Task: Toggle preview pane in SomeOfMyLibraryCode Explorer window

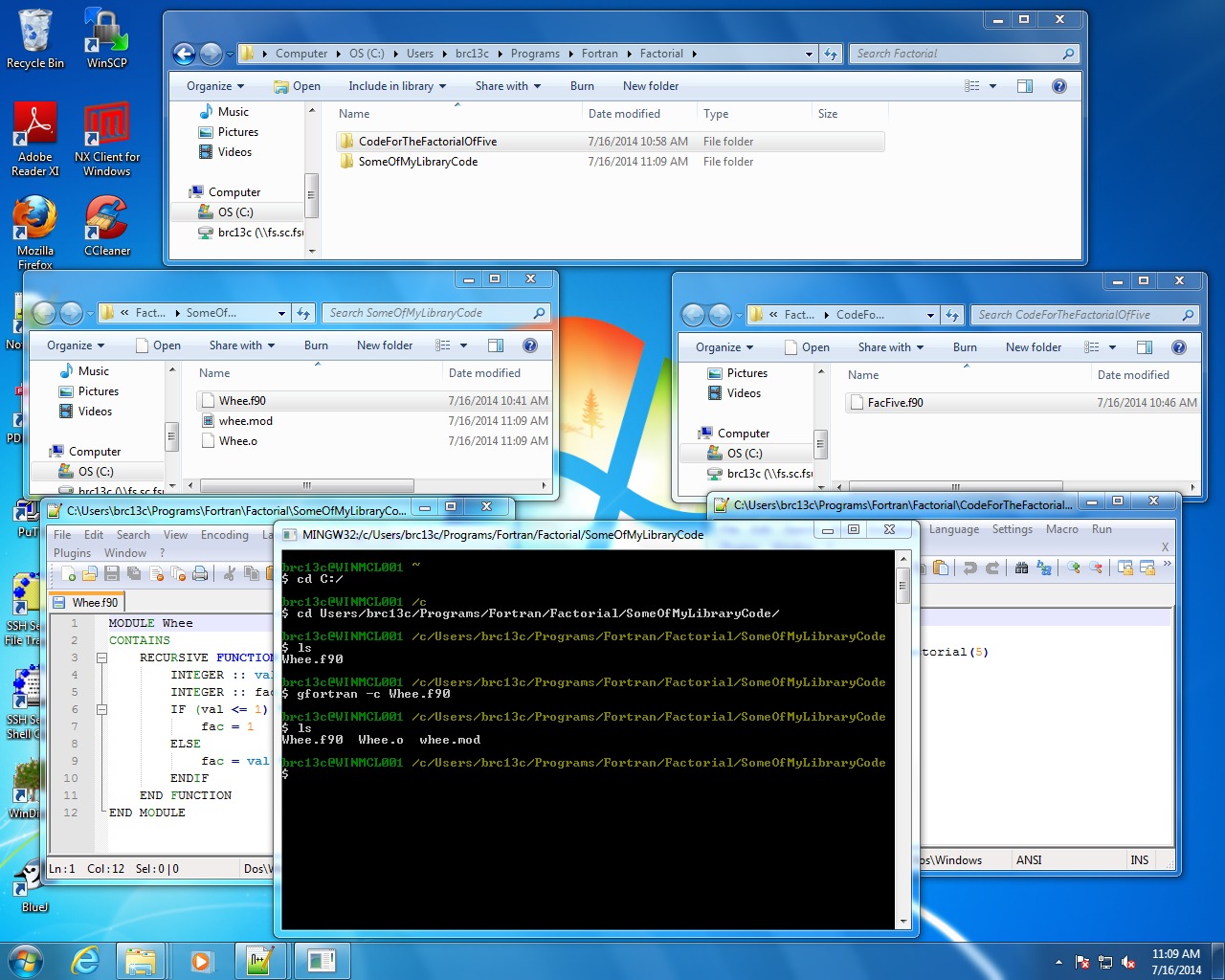Action: click(x=496, y=345)
